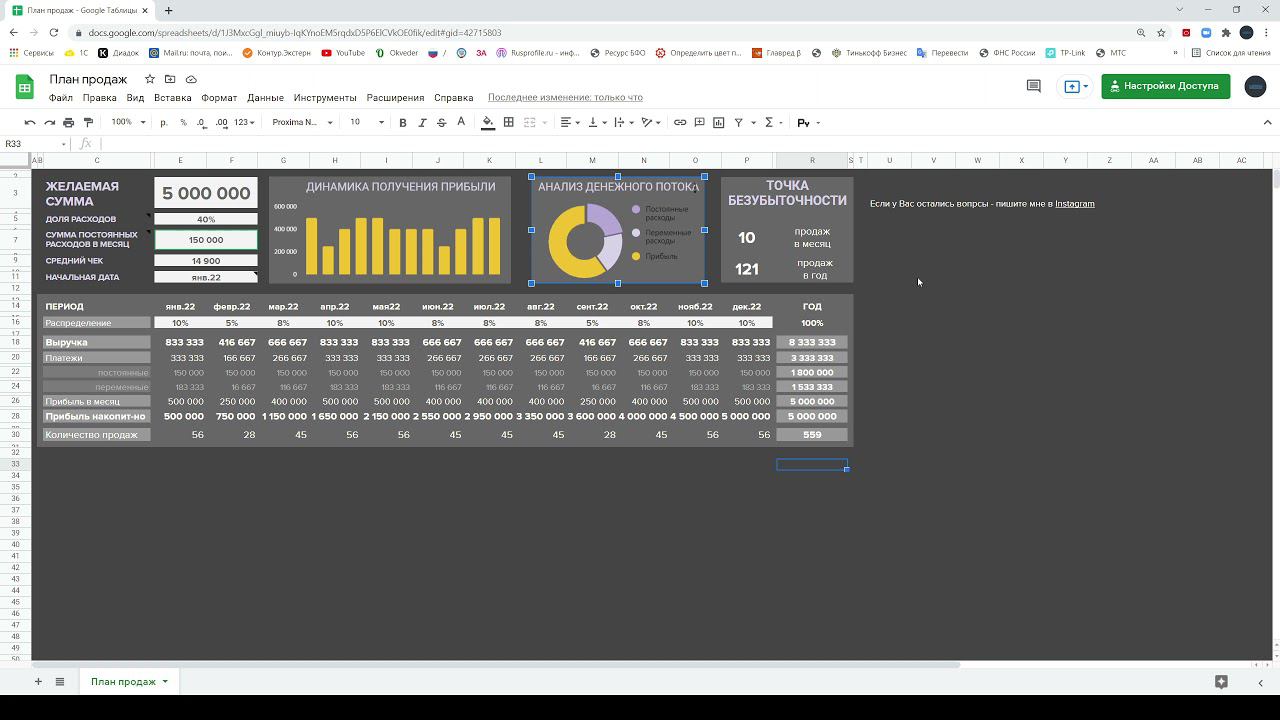Increase decimal places
Image resolution: width=1280 pixels, height=720 pixels.
point(221,122)
